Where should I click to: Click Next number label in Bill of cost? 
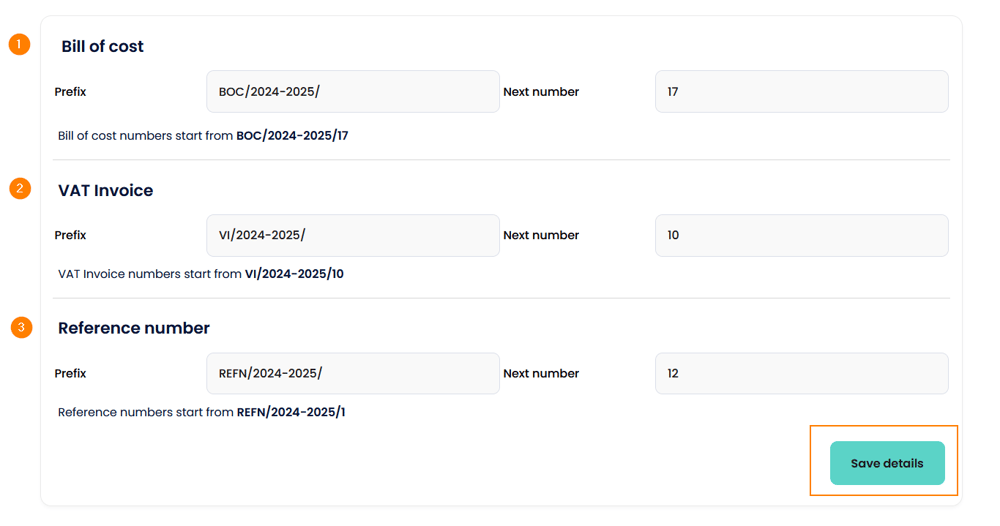click(x=541, y=92)
